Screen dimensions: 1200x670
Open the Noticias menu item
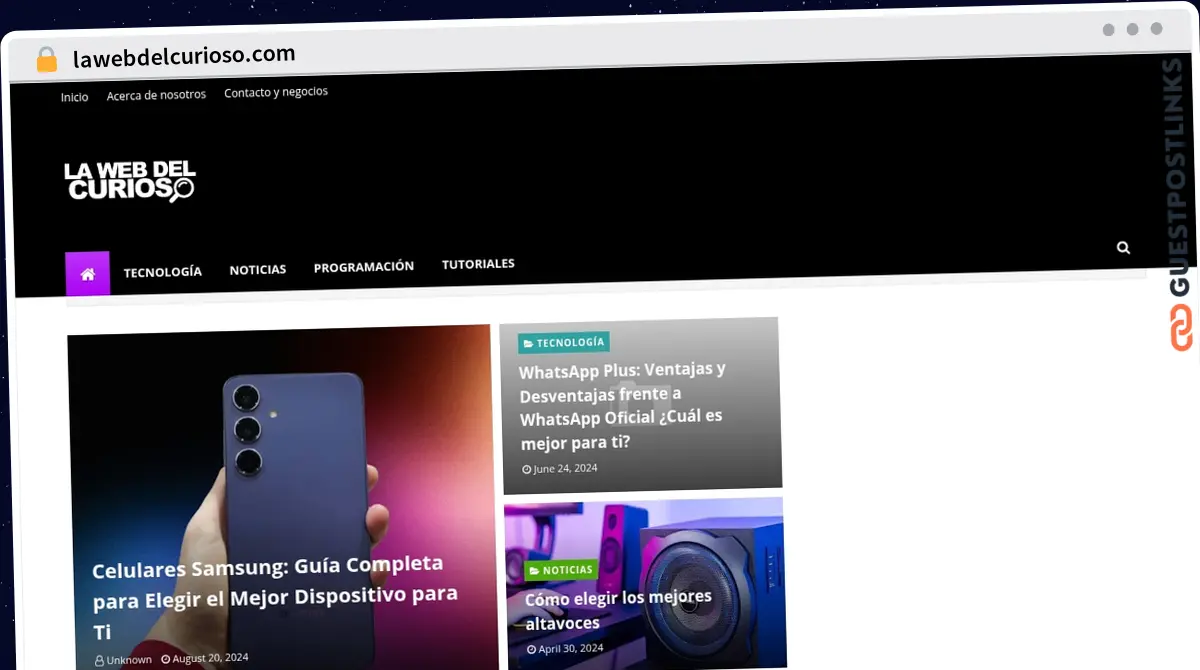pos(258,269)
